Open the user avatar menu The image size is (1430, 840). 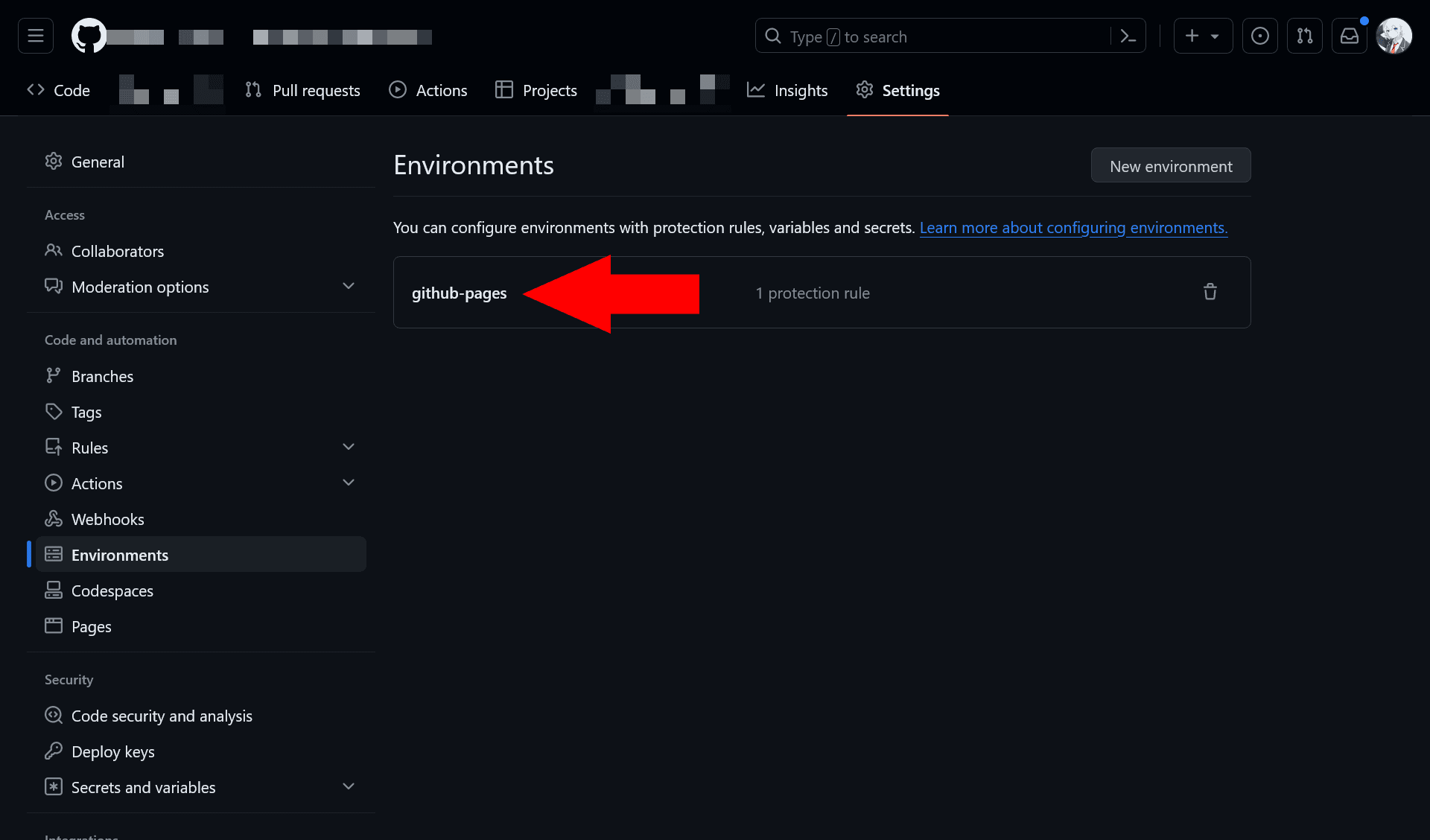click(x=1394, y=36)
